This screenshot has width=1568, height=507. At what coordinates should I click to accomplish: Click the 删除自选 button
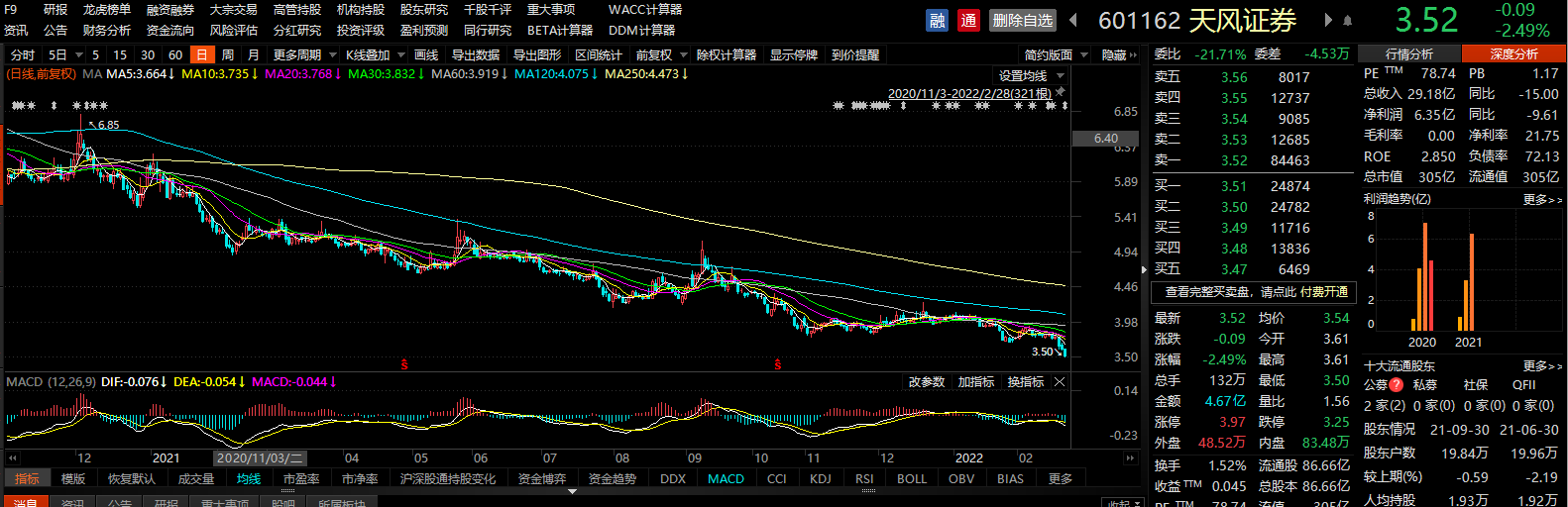pyautogui.click(x=1023, y=20)
